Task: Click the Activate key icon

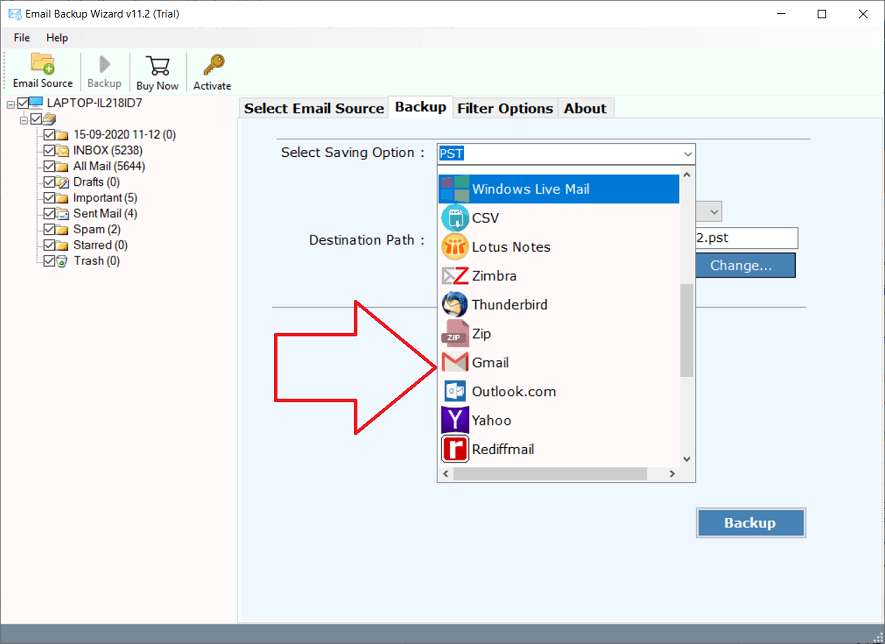Action: (213, 65)
